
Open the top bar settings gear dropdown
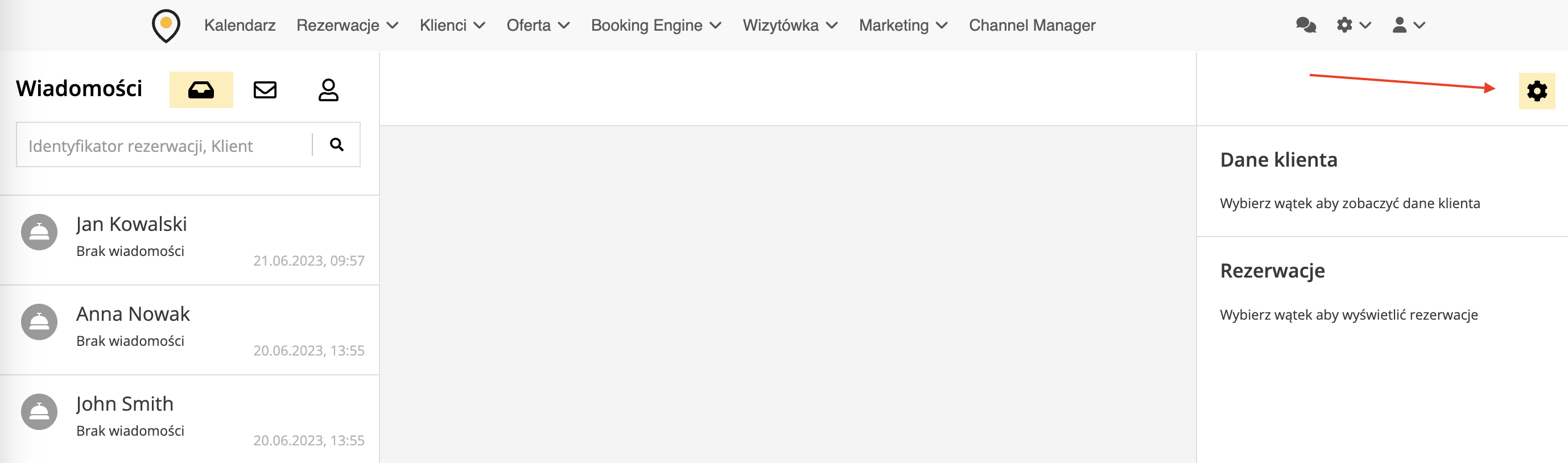click(1352, 26)
